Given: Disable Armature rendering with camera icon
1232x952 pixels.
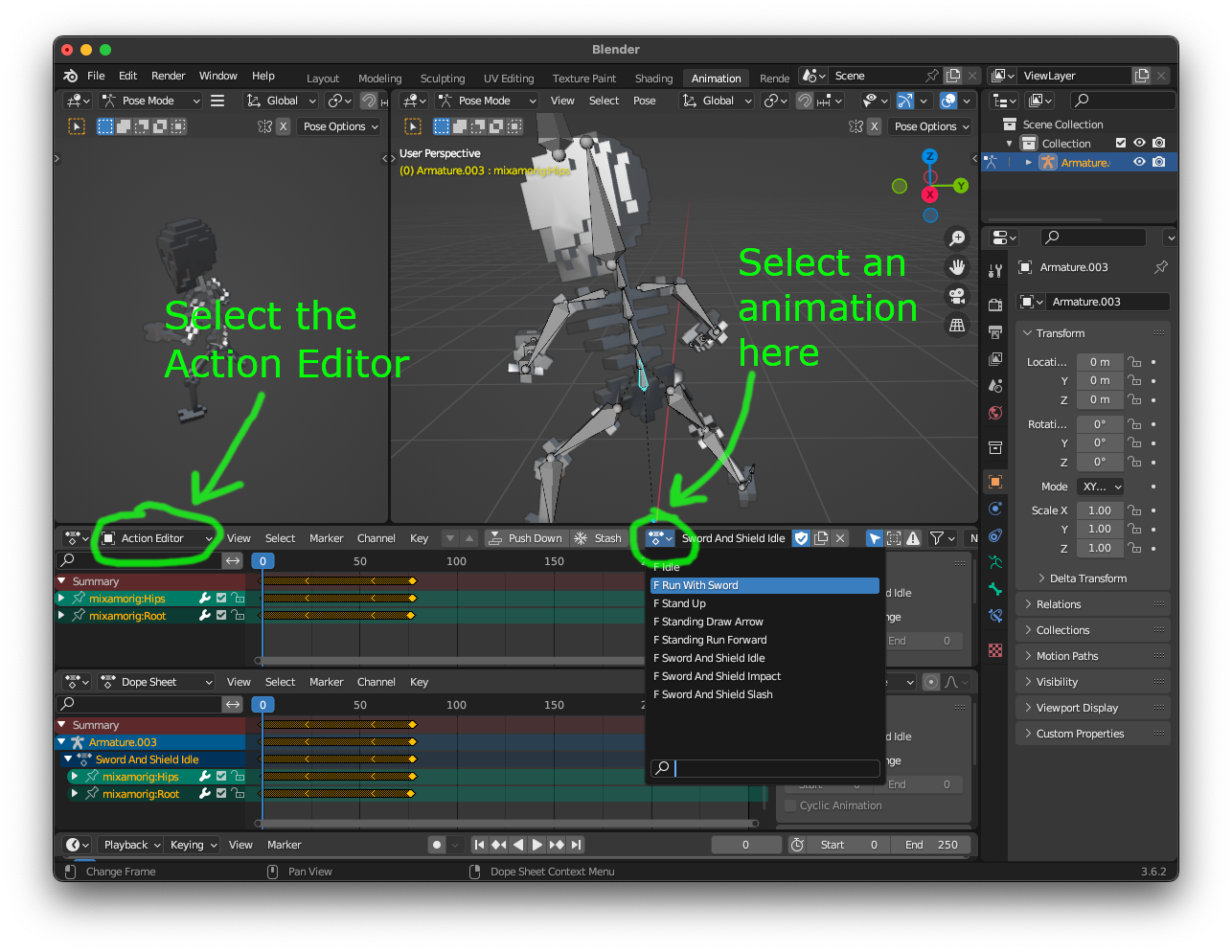Looking at the screenshot, I should point(1159,163).
